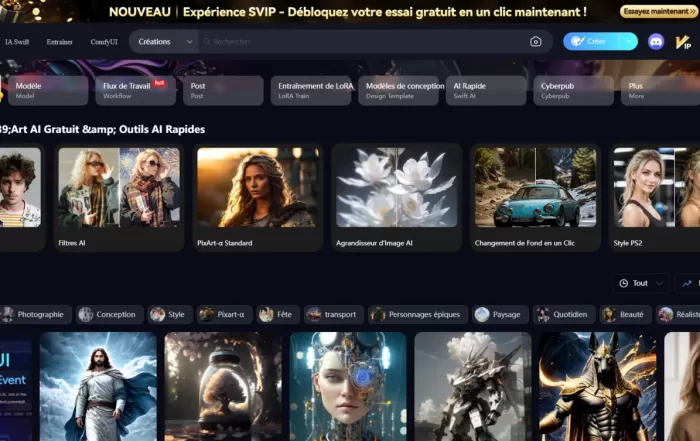The image size is (700, 441).
Task: Open Entraînement de LoRA tab
Action: tap(310, 90)
